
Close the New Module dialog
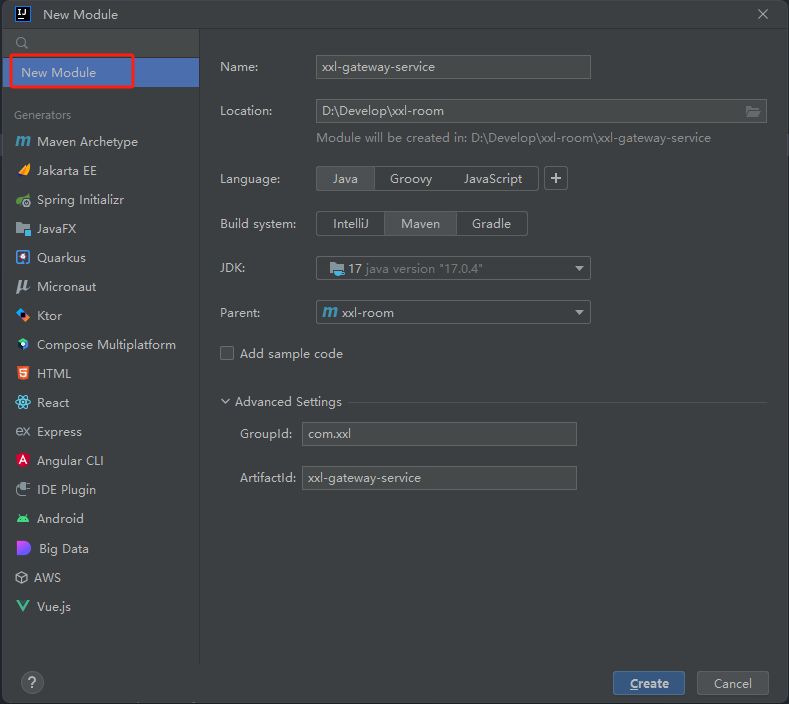[763, 14]
